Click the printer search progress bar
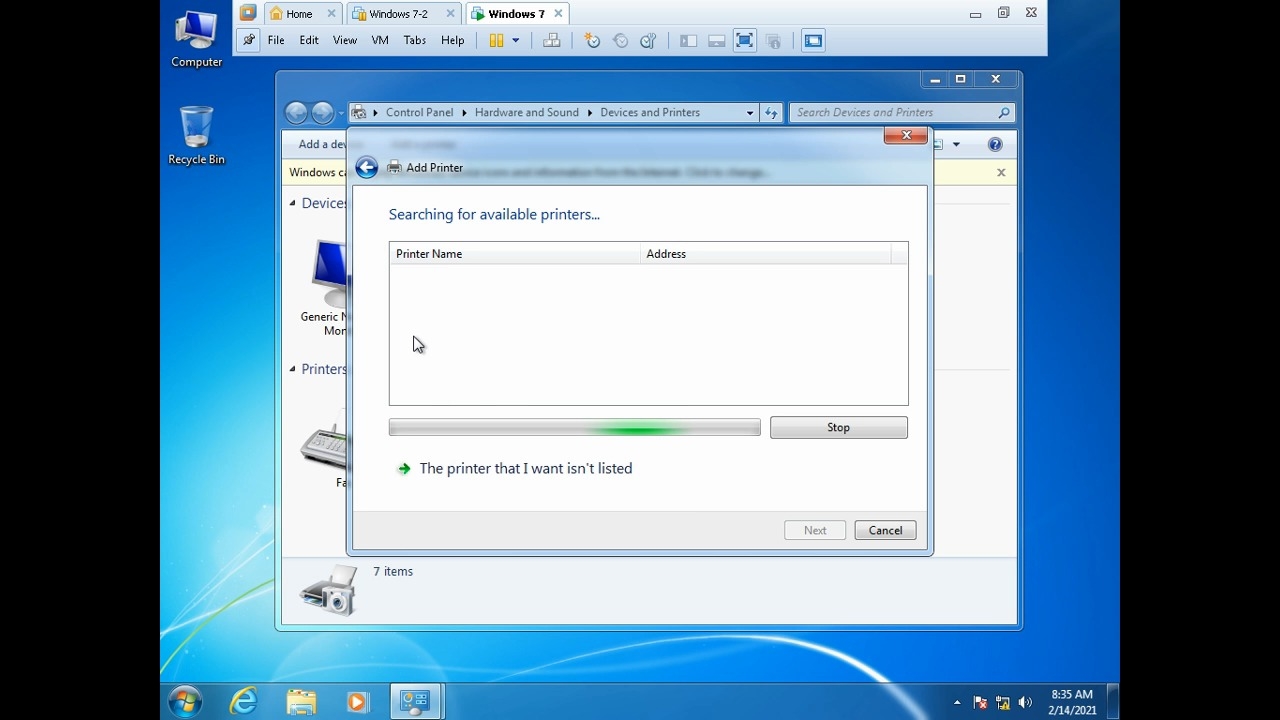The height and width of the screenshot is (720, 1280). click(x=574, y=428)
